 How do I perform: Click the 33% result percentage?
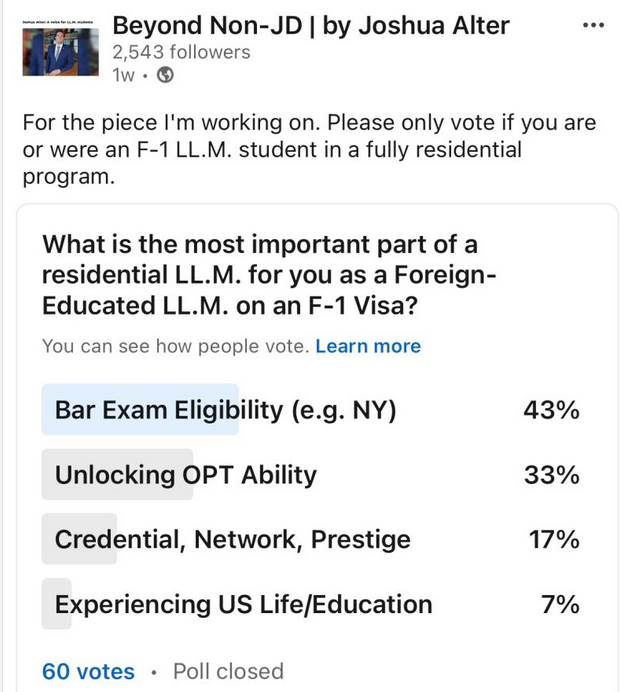point(552,475)
